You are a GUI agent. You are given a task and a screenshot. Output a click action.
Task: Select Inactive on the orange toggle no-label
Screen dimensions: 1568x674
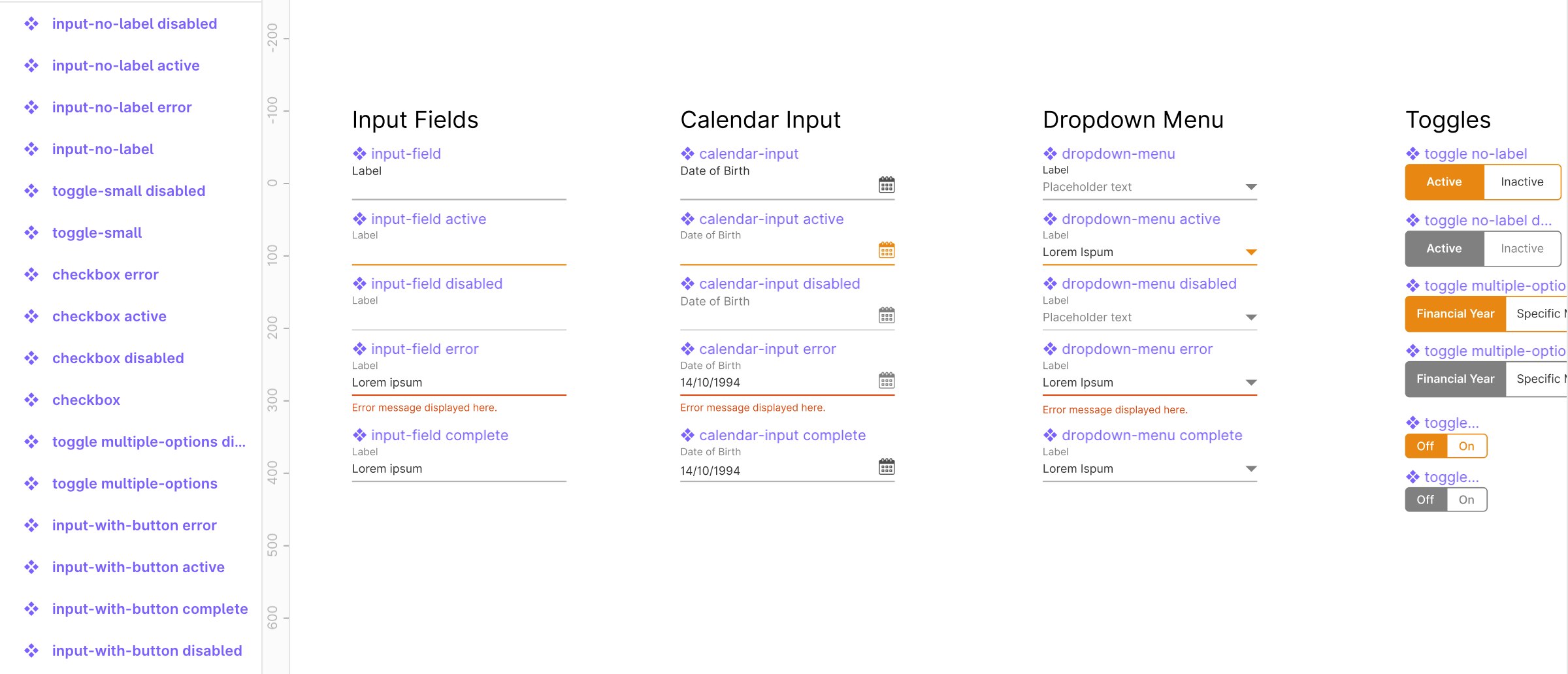pos(1522,182)
